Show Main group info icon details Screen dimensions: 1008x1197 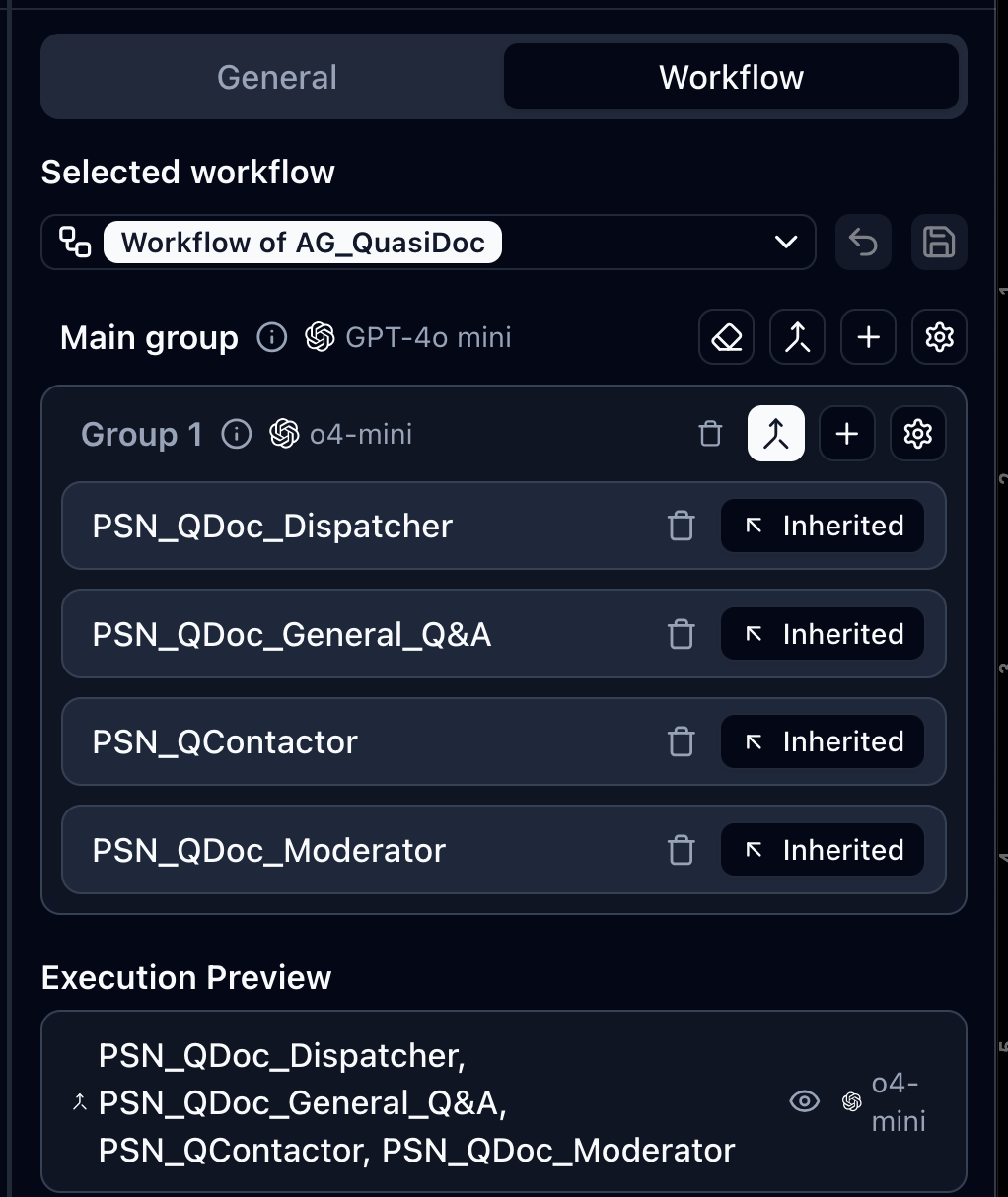click(272, 337)
